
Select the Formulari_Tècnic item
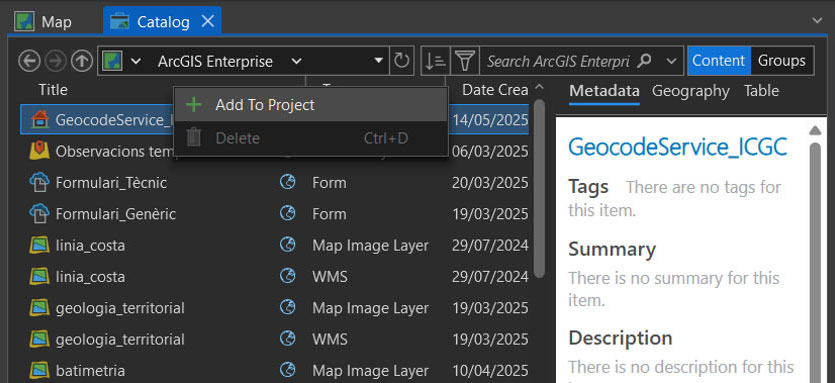coord(111,183)
